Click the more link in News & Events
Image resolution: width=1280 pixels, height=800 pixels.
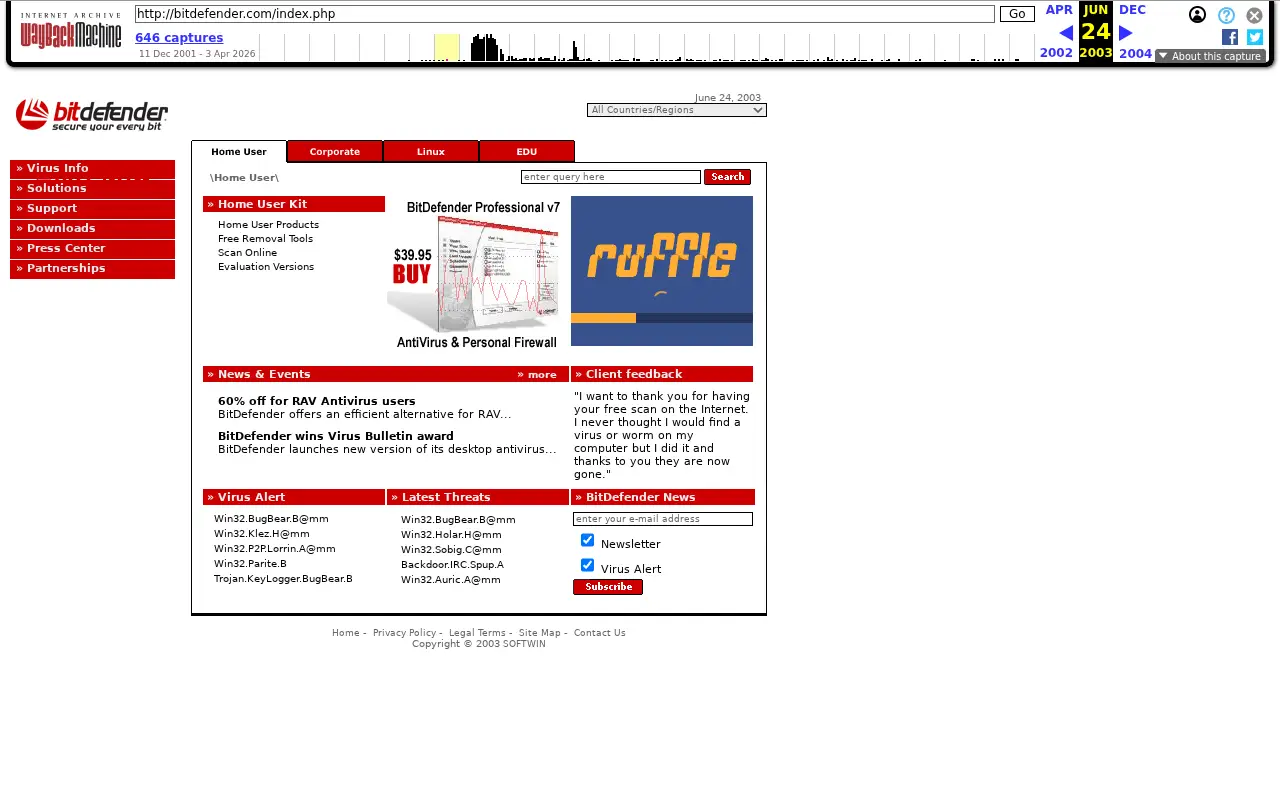point(538,375)
